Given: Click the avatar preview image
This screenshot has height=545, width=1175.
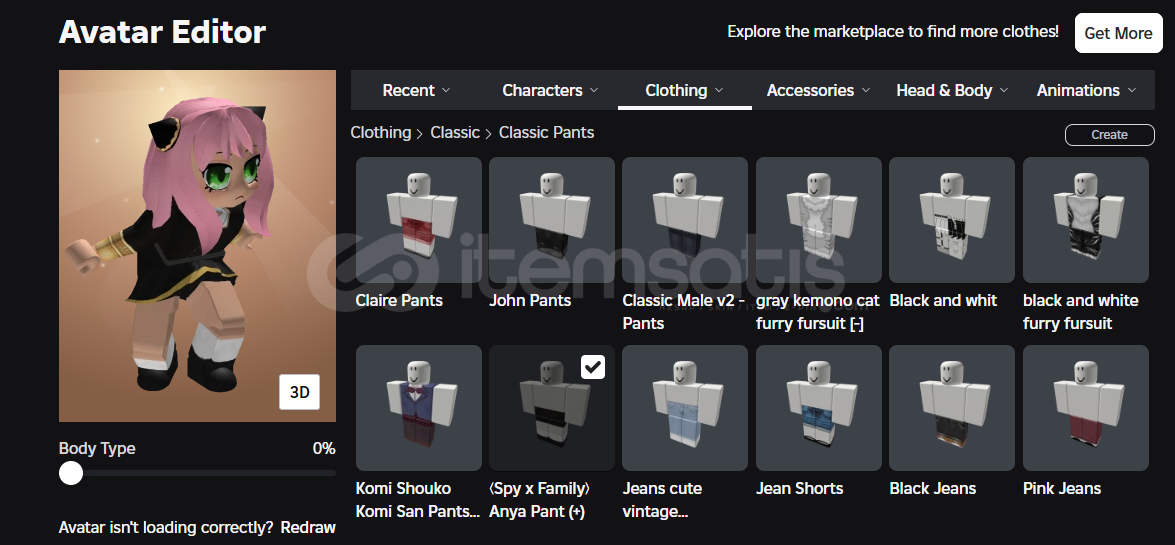Looking at the screenshot, I should (197, 246).
